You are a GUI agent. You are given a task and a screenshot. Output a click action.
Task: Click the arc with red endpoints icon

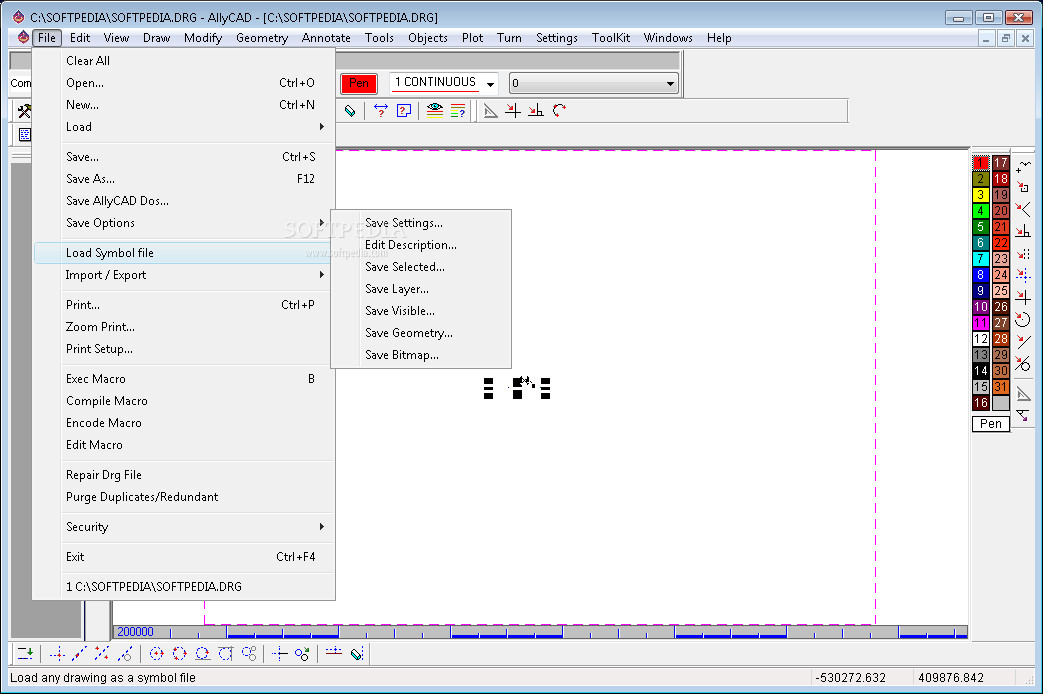point(559,111)
